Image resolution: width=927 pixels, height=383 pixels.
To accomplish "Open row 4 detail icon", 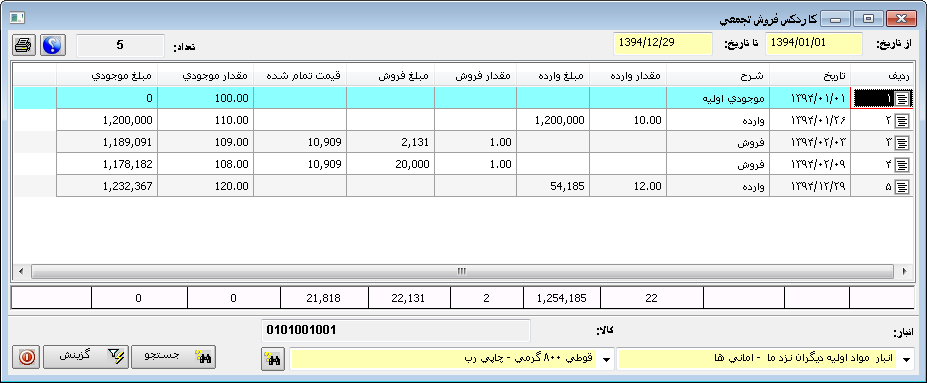I will click(902, 164).
